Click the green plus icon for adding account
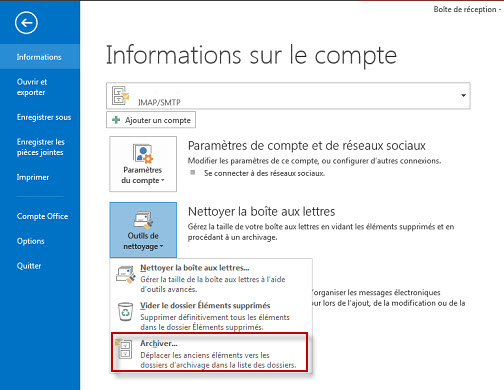 tap(116, 120)
